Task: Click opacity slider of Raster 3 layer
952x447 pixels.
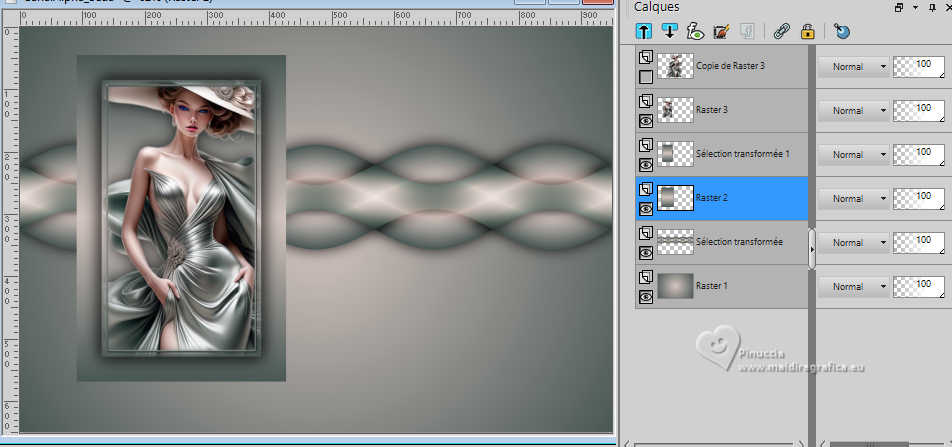Action: 919,111
